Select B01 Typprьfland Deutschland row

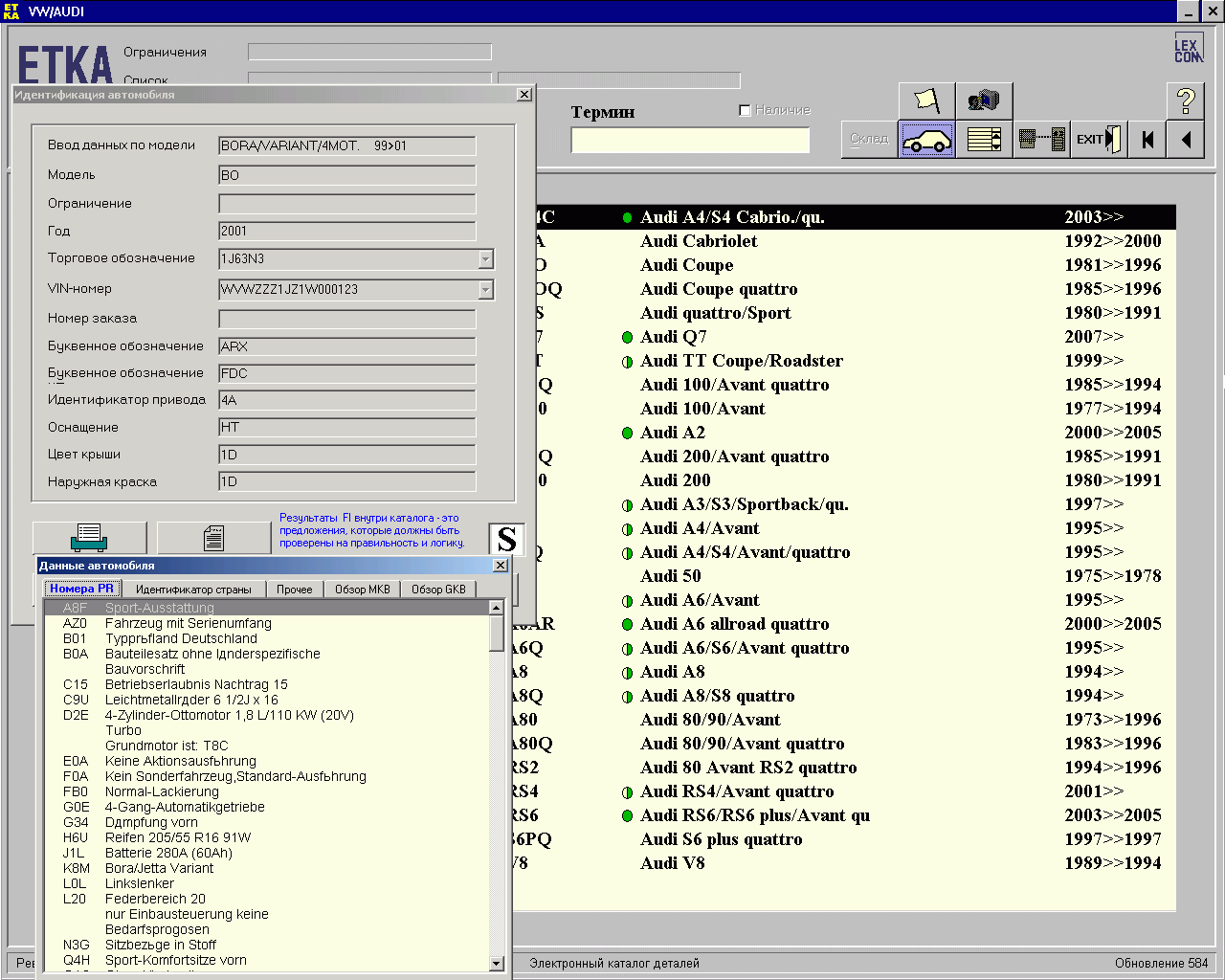(x=267, y=638)
